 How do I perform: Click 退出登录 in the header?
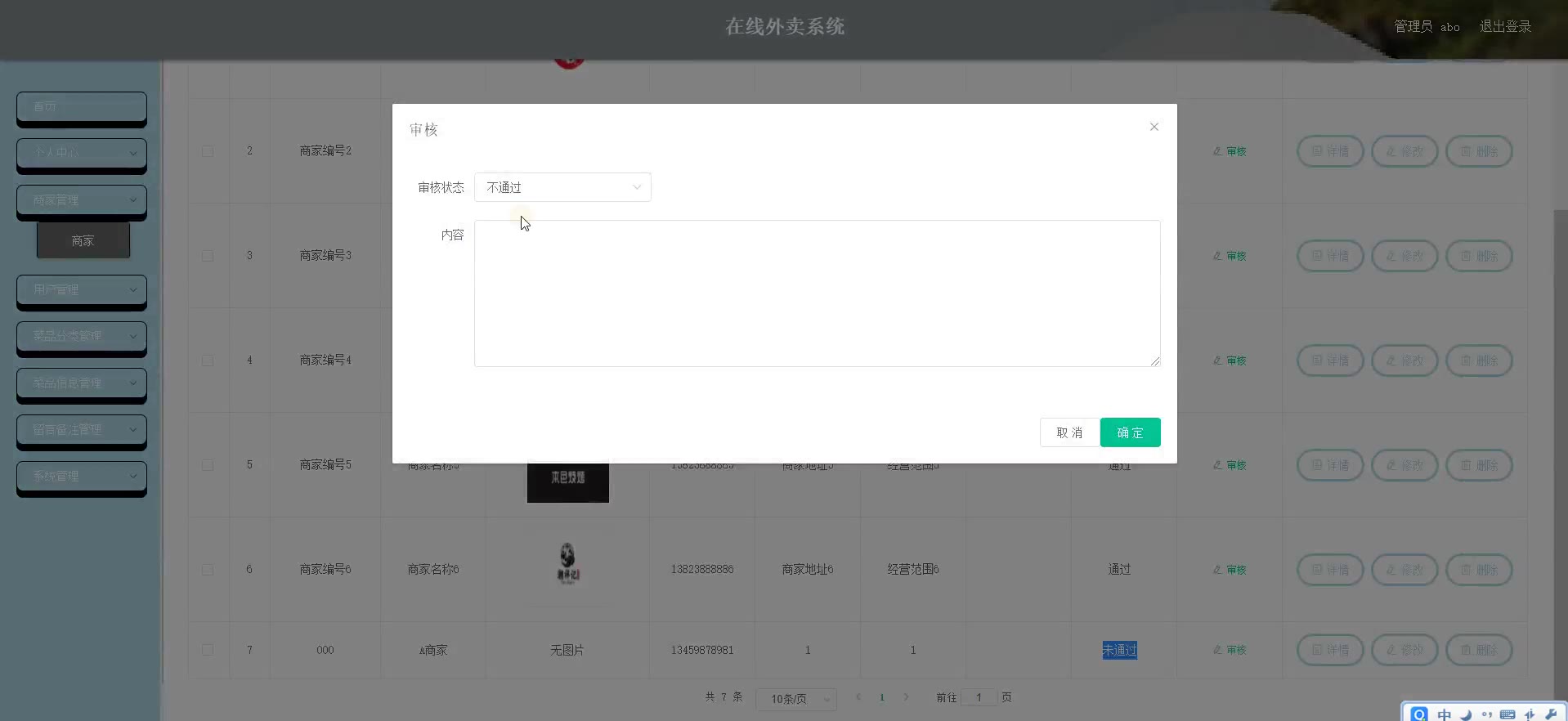click(1505, 27)
